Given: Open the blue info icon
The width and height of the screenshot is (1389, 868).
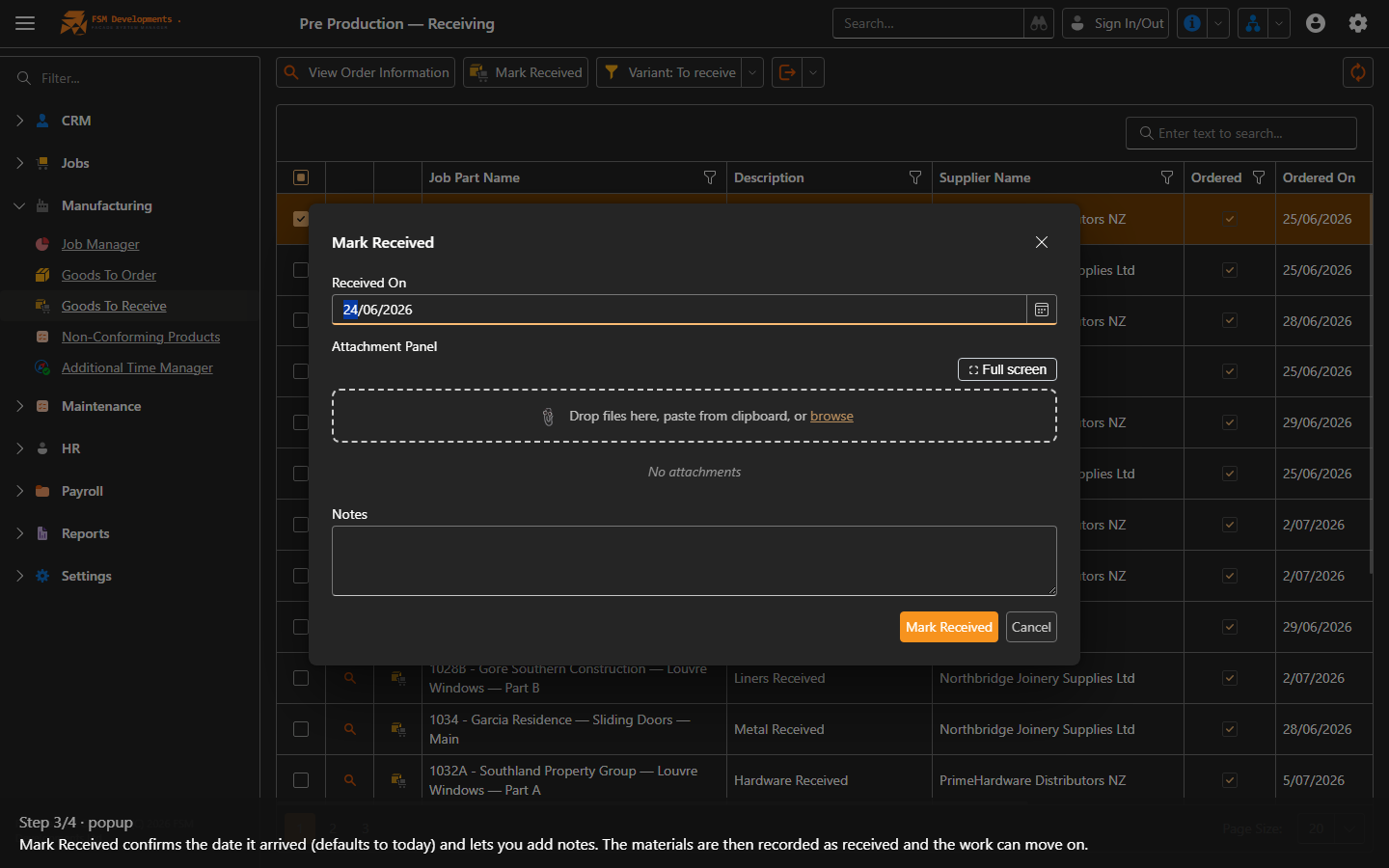Looking at the screenshot, I should (x=1192, y=23).
